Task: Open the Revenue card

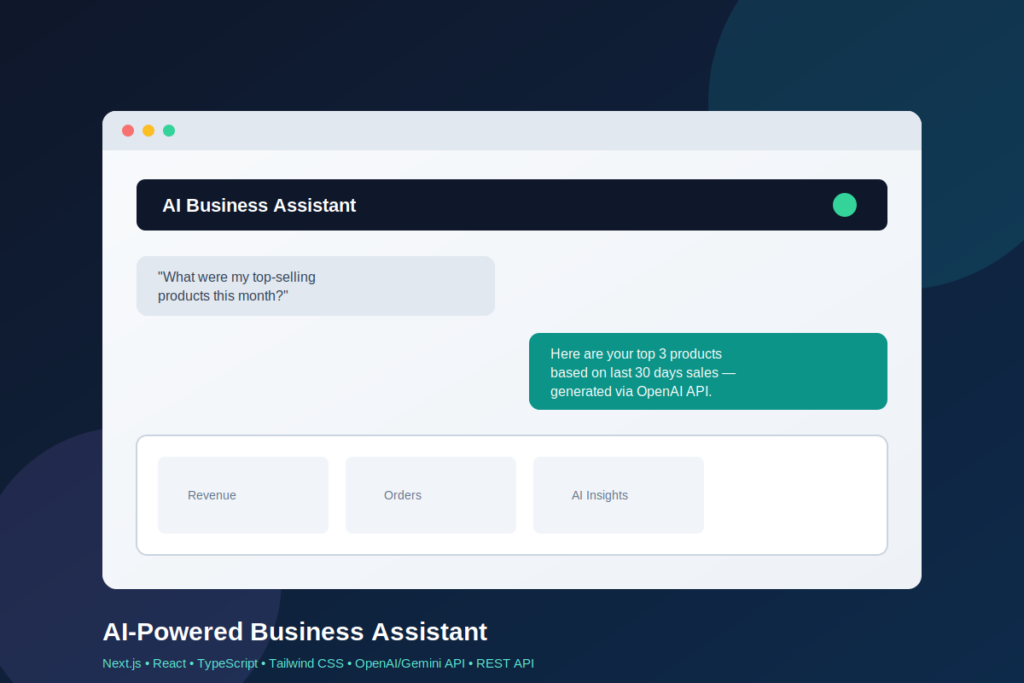Action: 243,495
